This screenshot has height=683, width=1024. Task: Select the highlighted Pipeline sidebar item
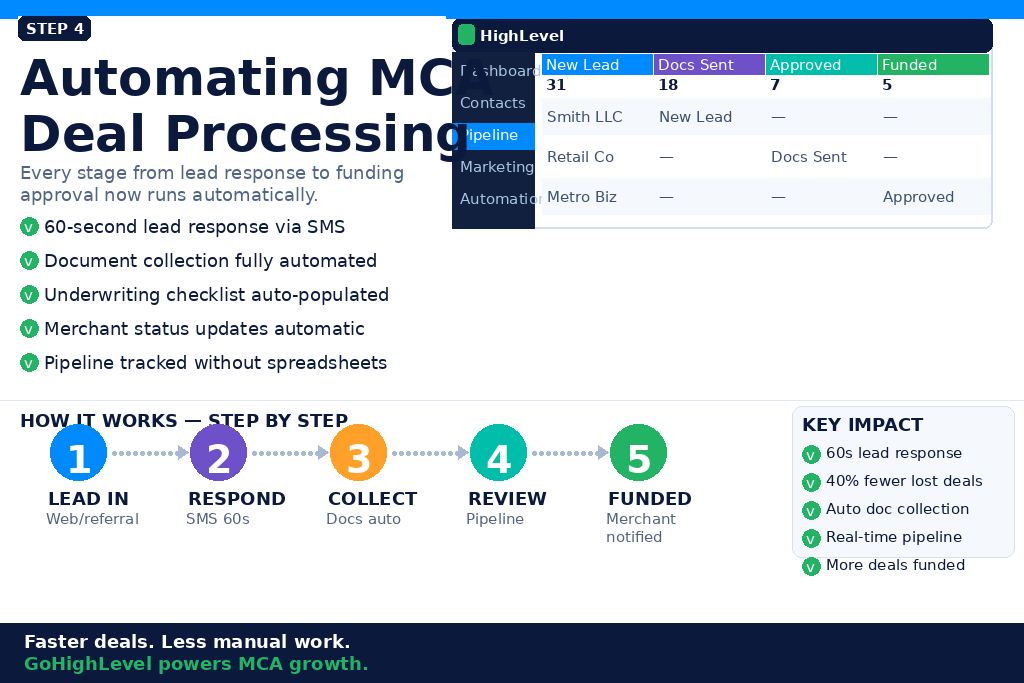tap(493, 136)
